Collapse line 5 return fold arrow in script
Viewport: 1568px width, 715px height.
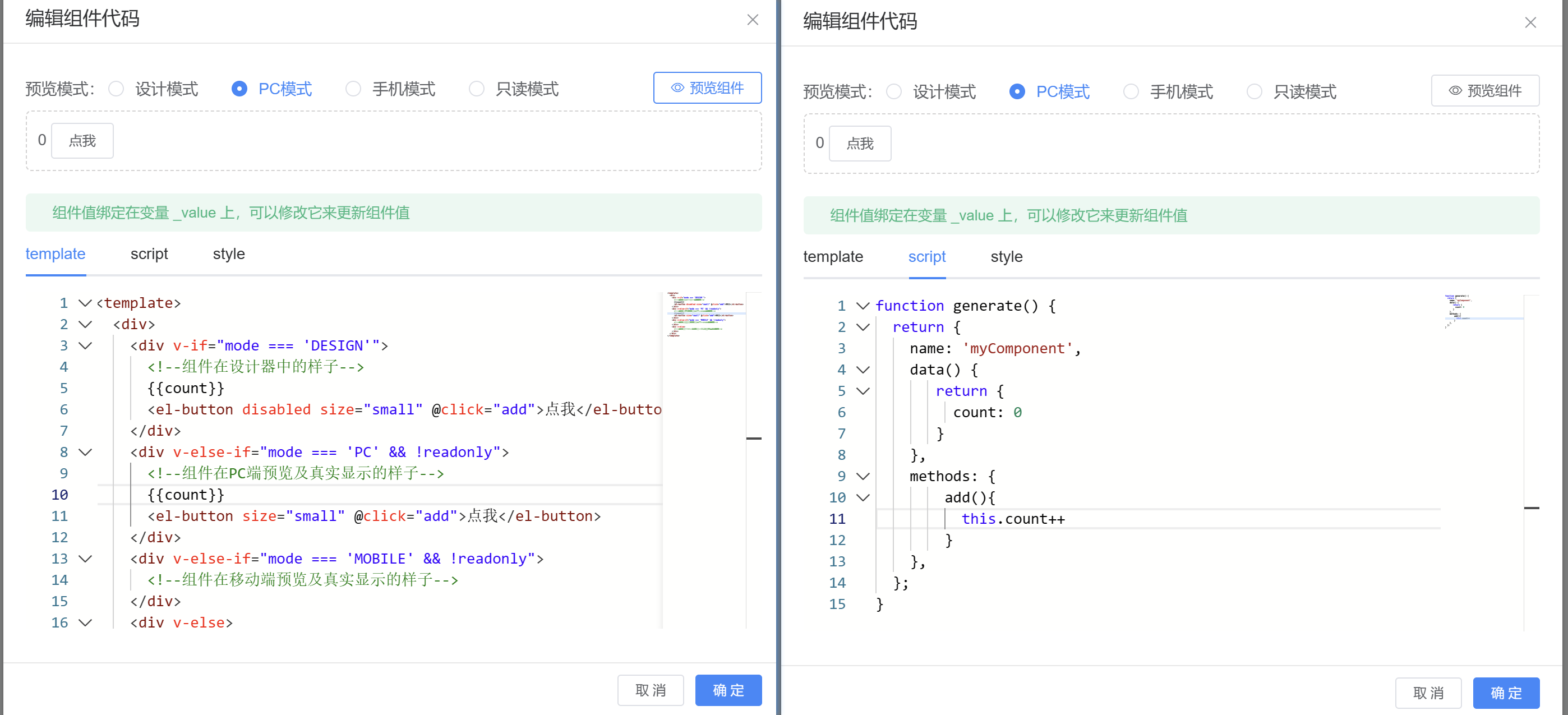click(x=863, y=391)
